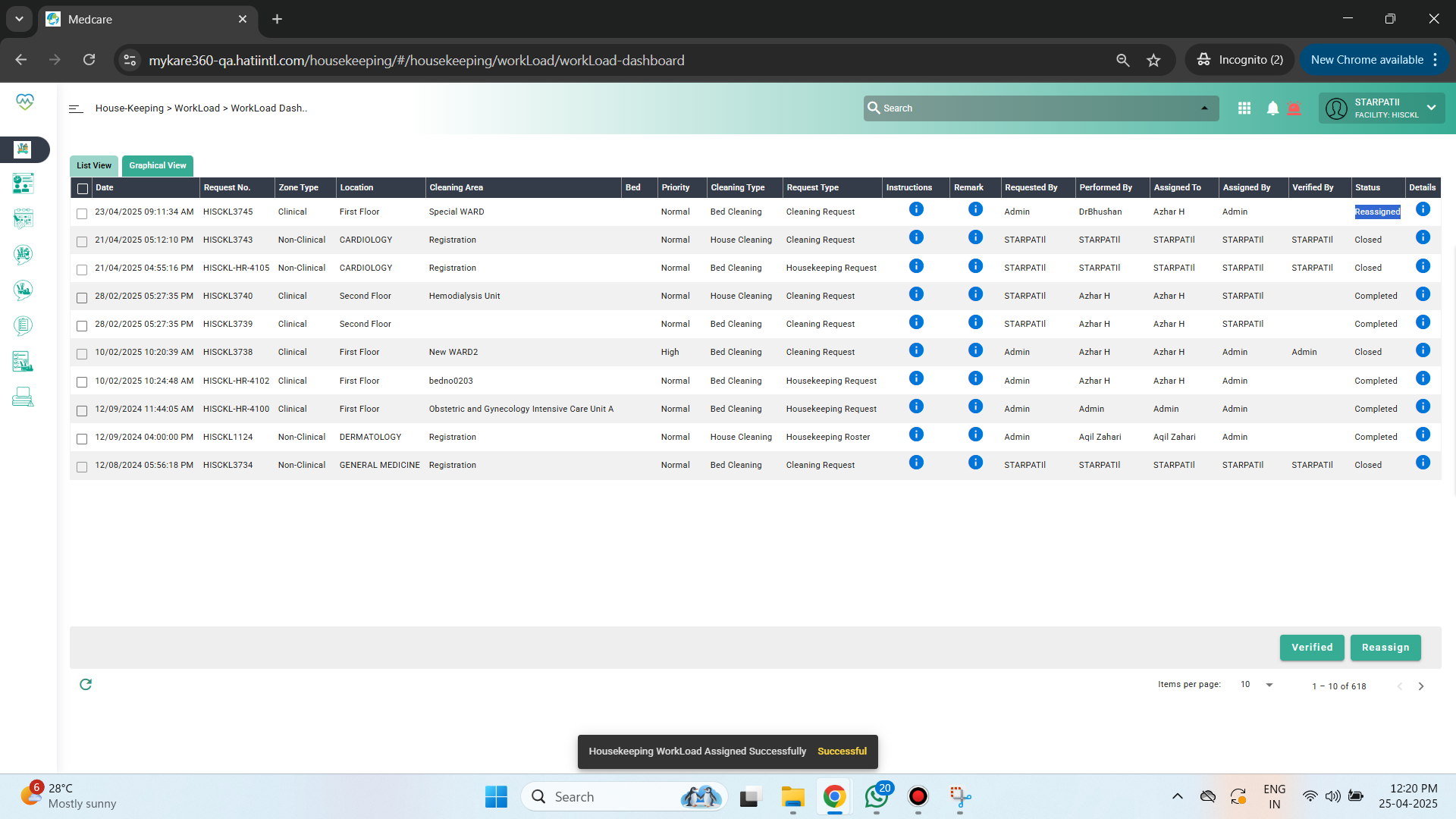
Task: Check the row for HISCKL-HR-4102
Action: (82, 382)
